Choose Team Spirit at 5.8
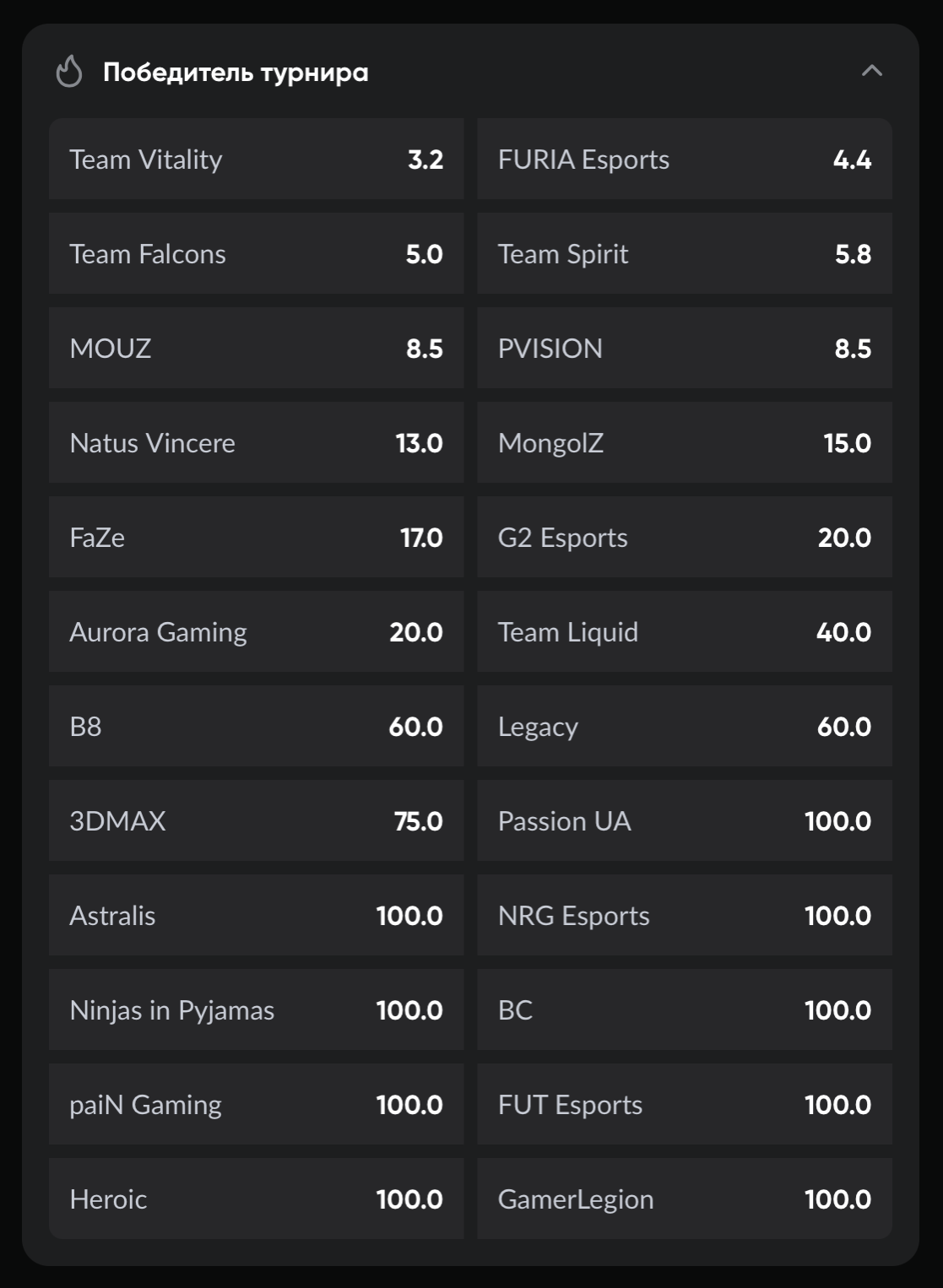The height and width of the screenshot is (1288, 943). [x=684, y=254]
